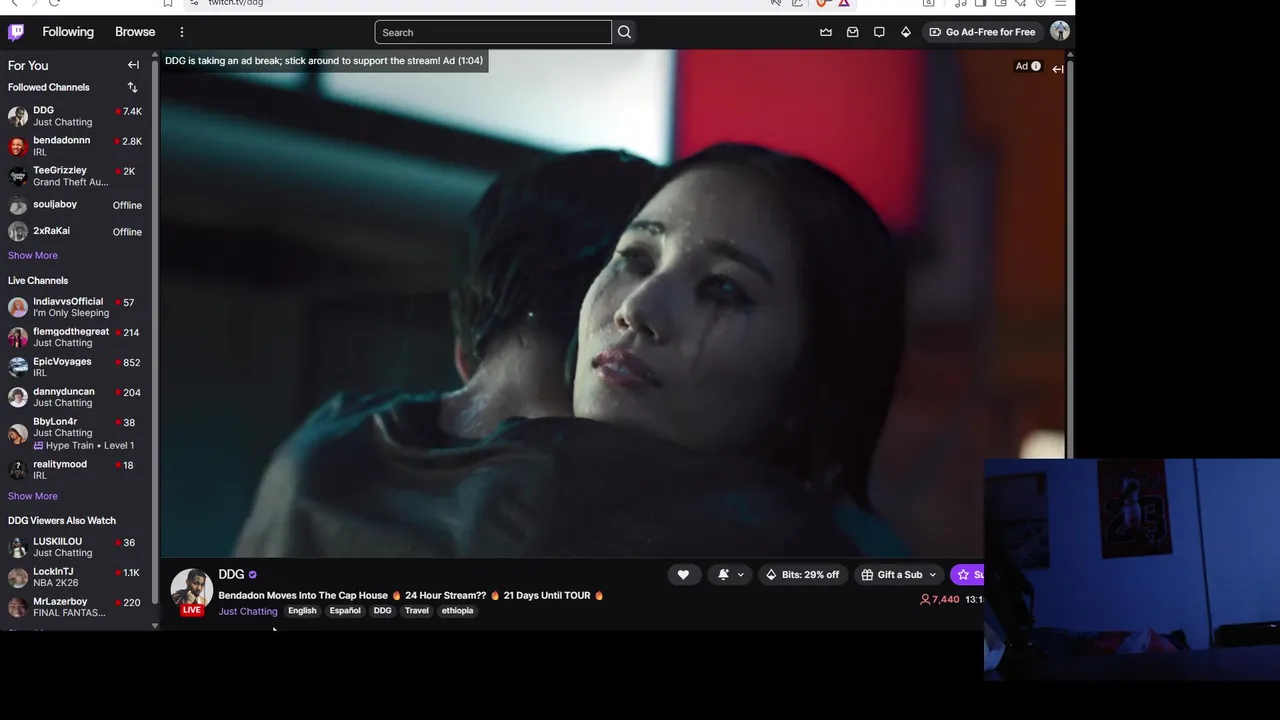This screenshot has height=720, width=1280.
Task: Click the purple Subscribe star button
Action: 968,574
